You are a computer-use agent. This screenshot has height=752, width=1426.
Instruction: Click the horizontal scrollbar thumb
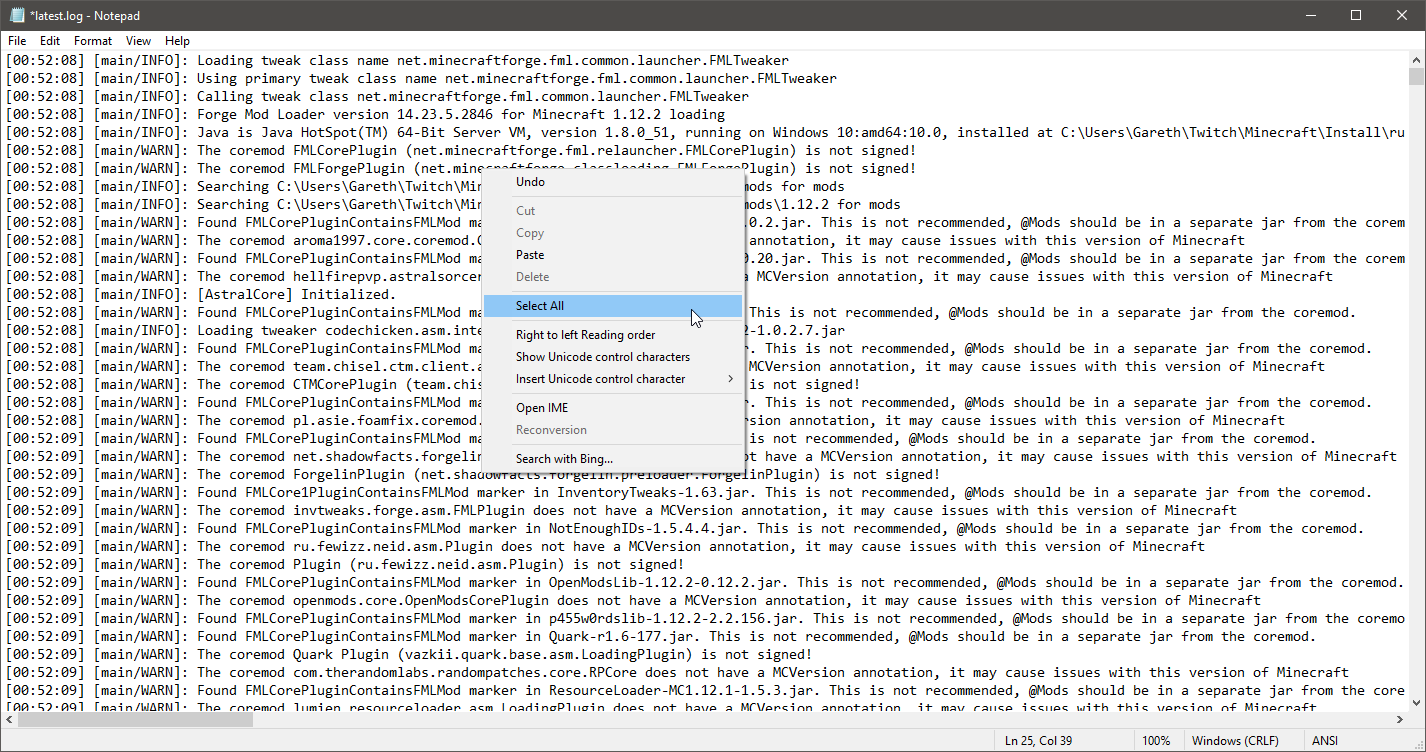[x=135, y=720]
